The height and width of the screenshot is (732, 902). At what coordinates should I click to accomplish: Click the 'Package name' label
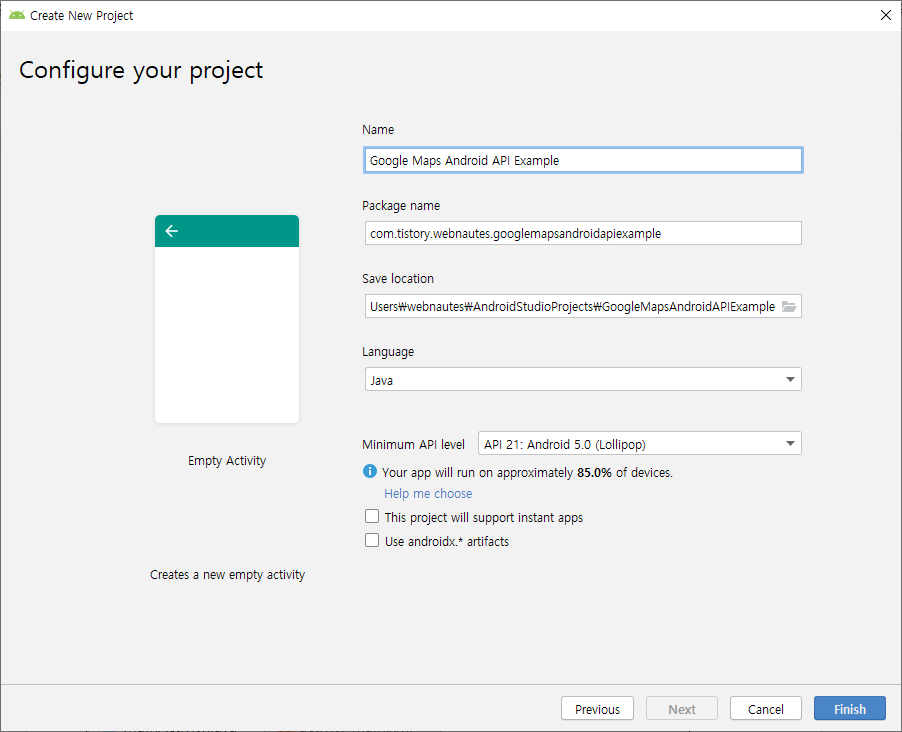(401, 206)
